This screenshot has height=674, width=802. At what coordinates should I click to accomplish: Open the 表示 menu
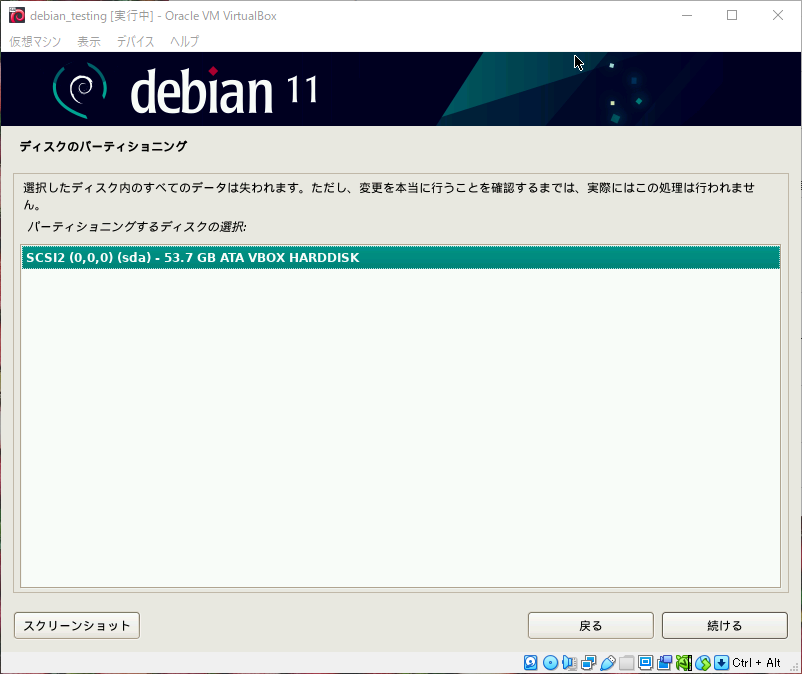[x=89, y=41]
